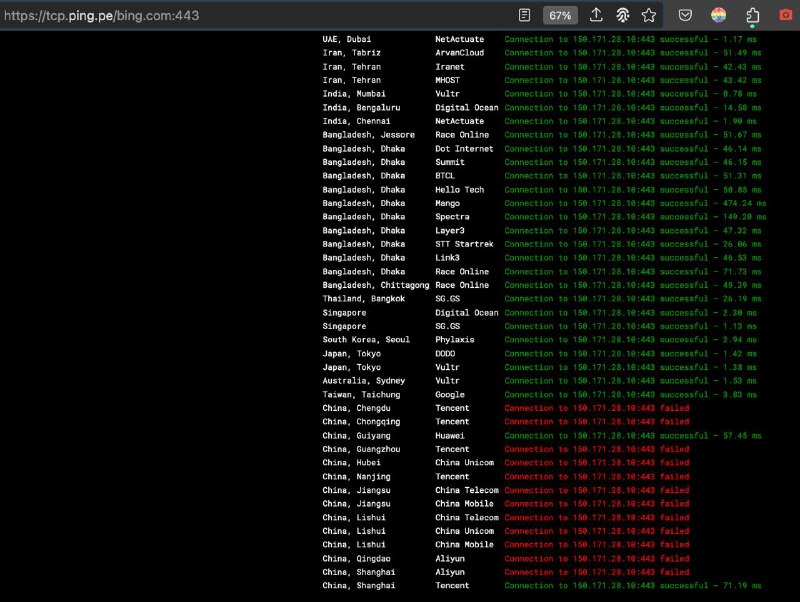This screenshot has height=602, width=800.
Task: Click the Bangladesh, Chittagong location text
Action: point(370,285)
